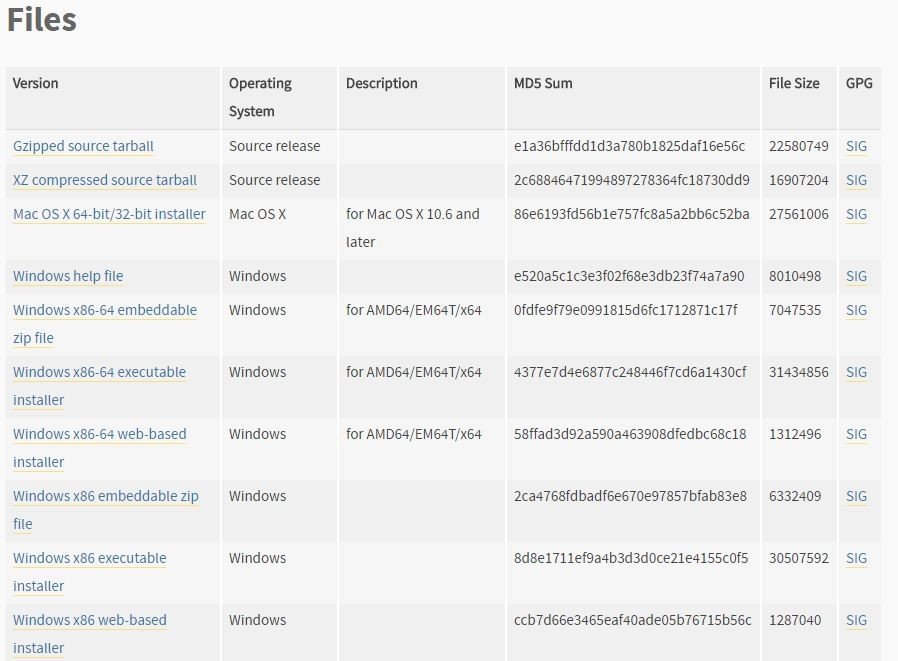Click 'Source release' in the Gzipped tarball row
The width and height of the screenshot is (898, 661).
(274, 146)
